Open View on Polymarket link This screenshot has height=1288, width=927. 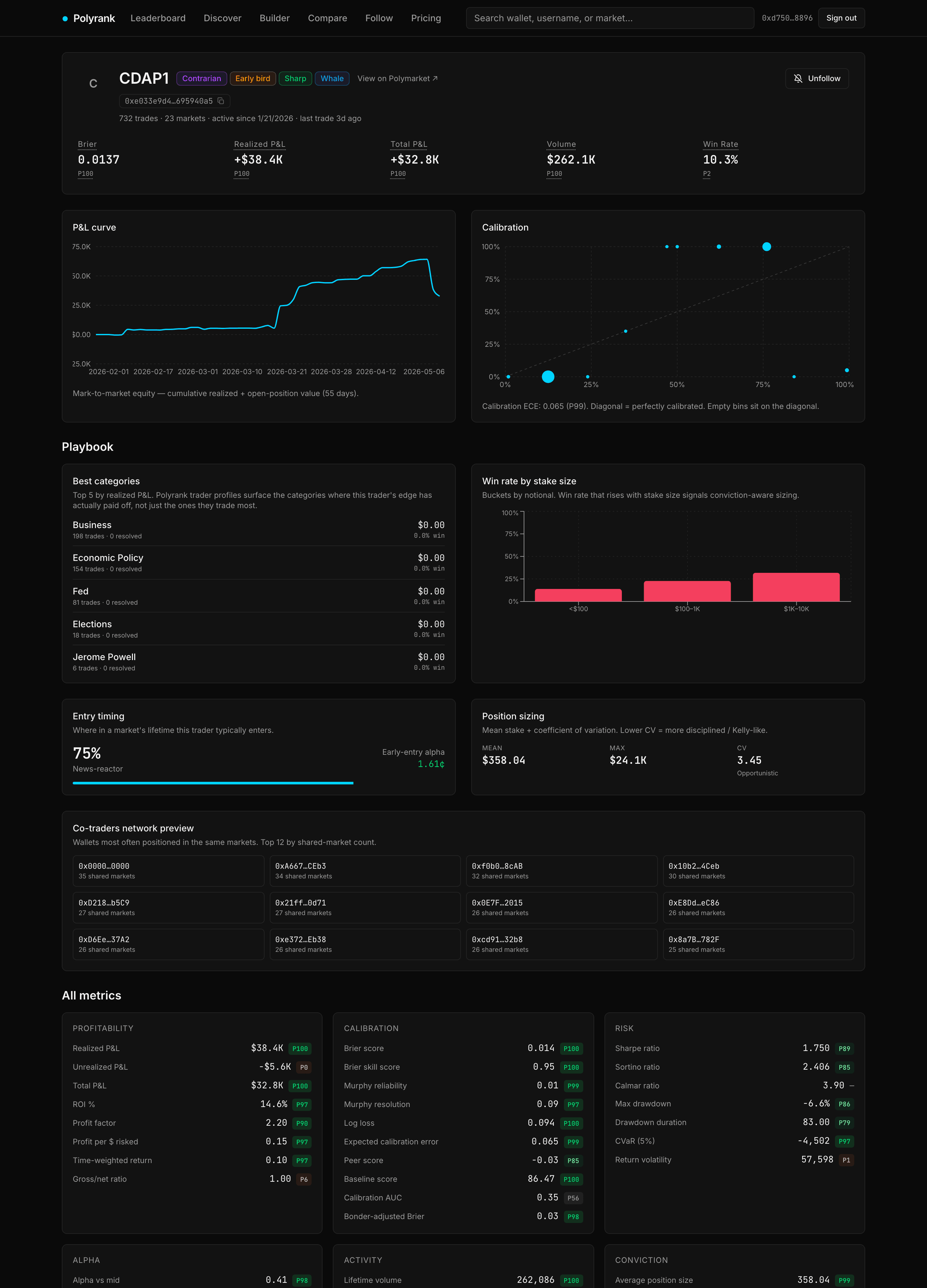coord(398,78)
